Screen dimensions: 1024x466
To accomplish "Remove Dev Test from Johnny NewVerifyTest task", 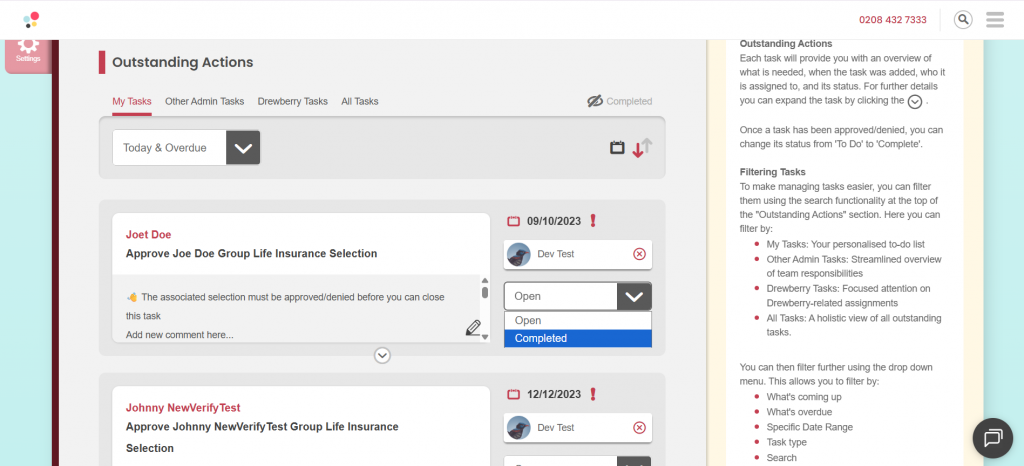I will point(639,428).
